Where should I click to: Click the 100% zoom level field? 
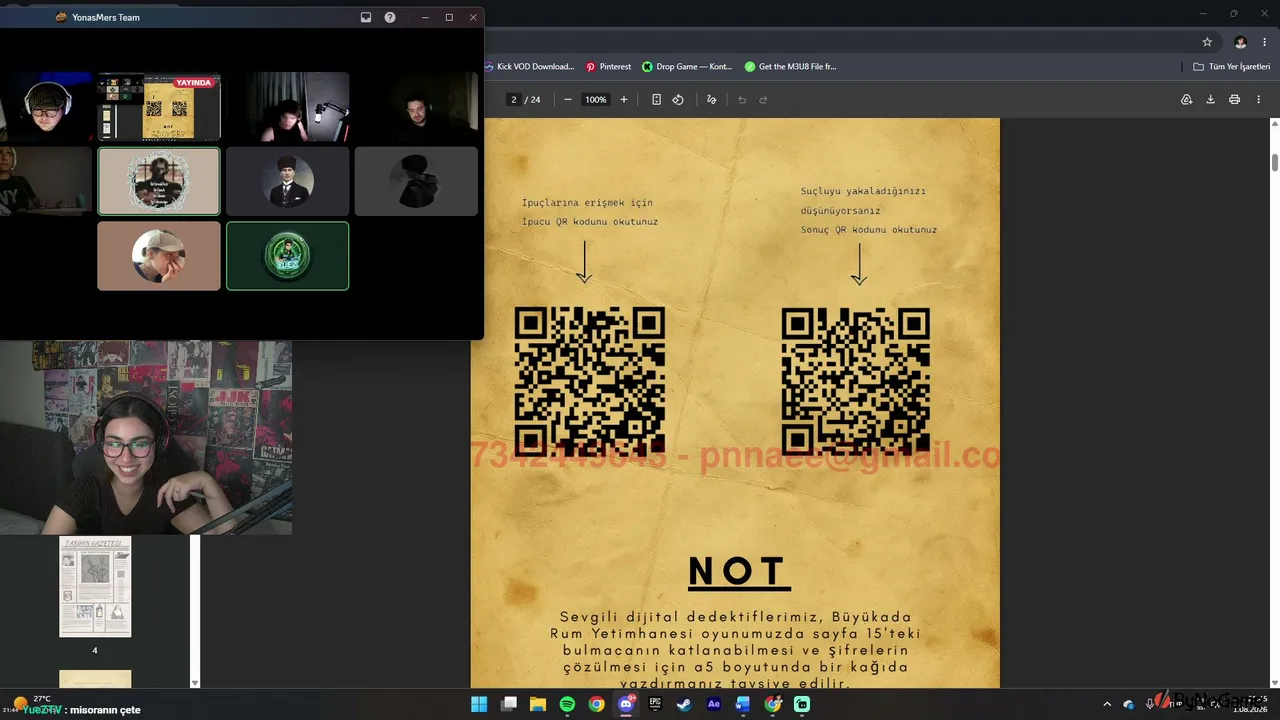[596, 100]
